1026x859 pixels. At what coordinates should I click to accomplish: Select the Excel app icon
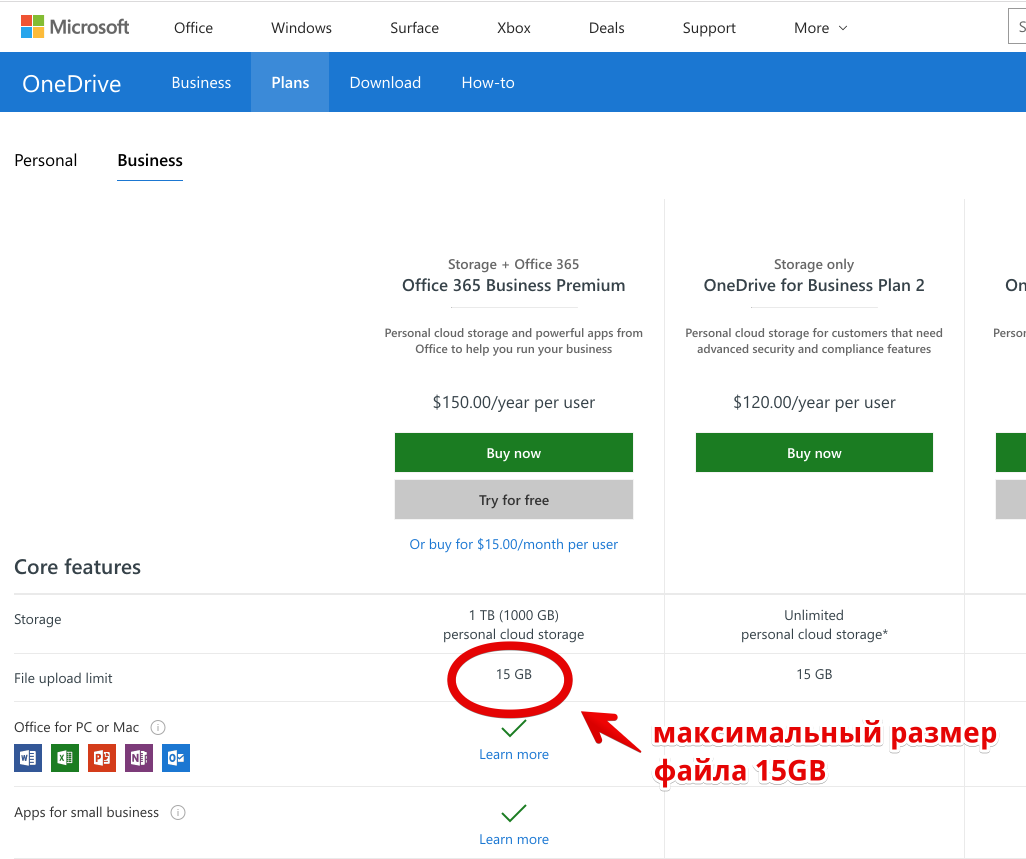point(64,758)
